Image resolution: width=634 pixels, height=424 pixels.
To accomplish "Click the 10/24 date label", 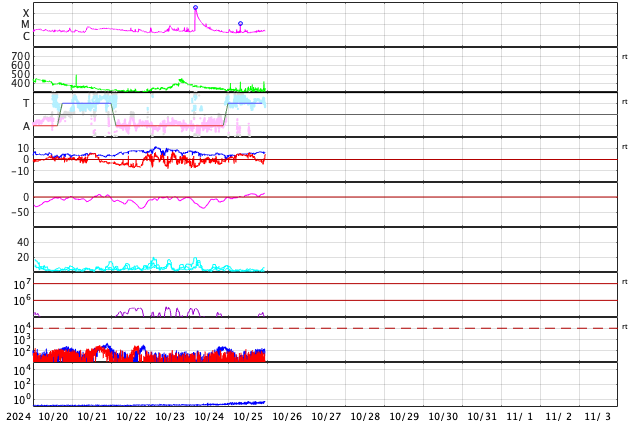I will pyautogui.click(x=209, y=417).
